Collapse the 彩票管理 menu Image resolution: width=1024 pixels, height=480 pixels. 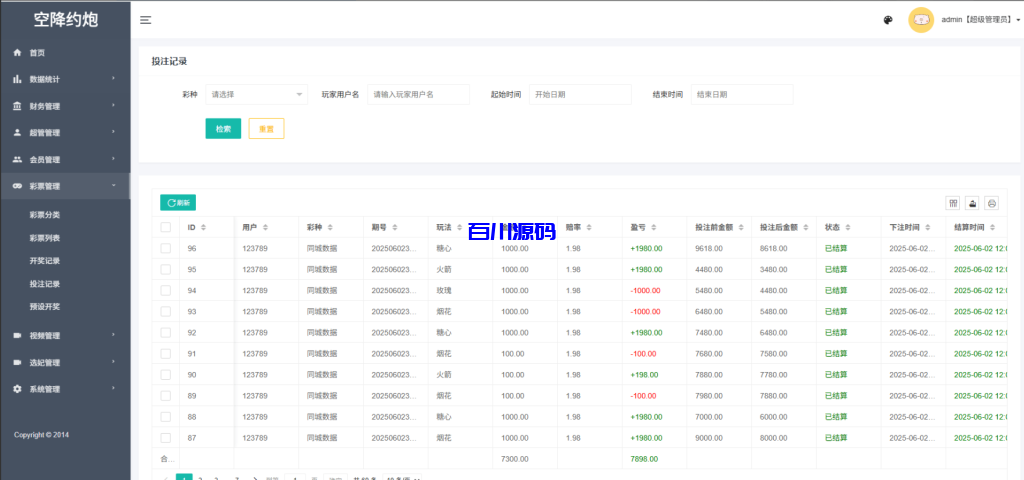65,186
